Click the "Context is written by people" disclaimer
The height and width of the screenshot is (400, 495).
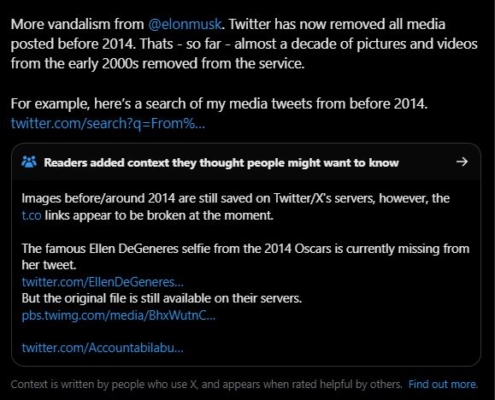pos(206,384)
